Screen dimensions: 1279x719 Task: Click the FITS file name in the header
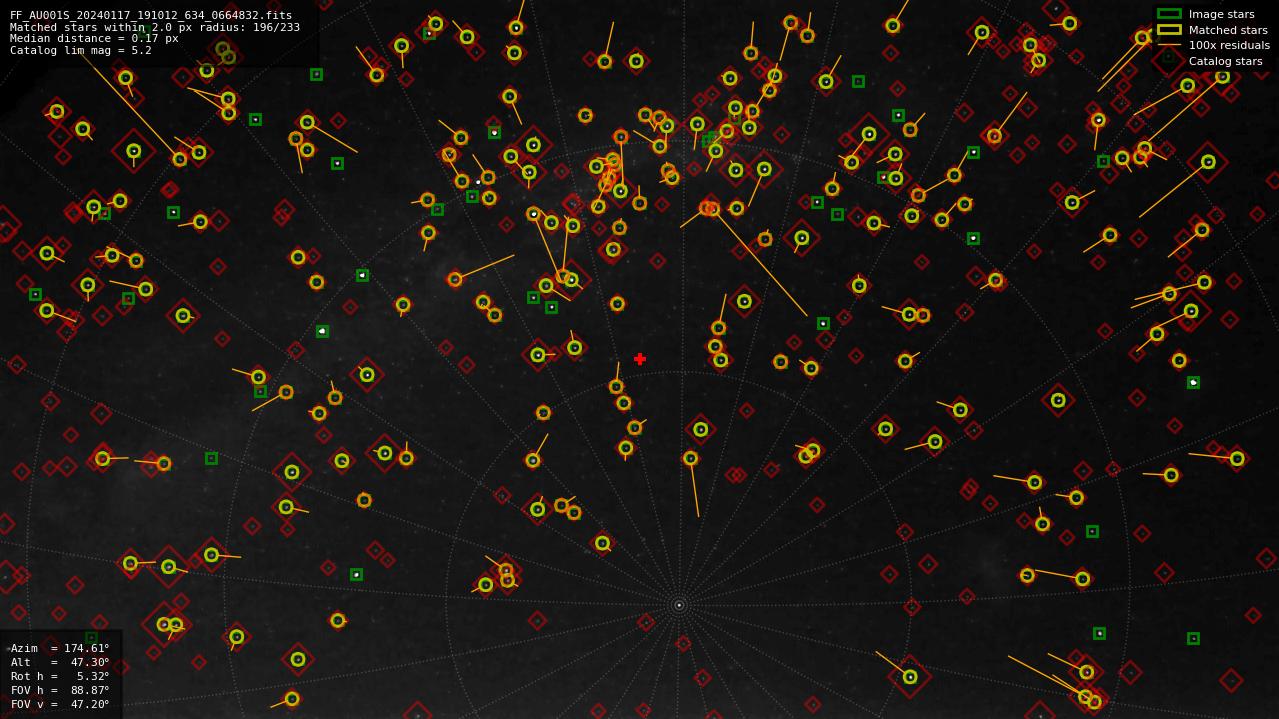coord(151,15)
